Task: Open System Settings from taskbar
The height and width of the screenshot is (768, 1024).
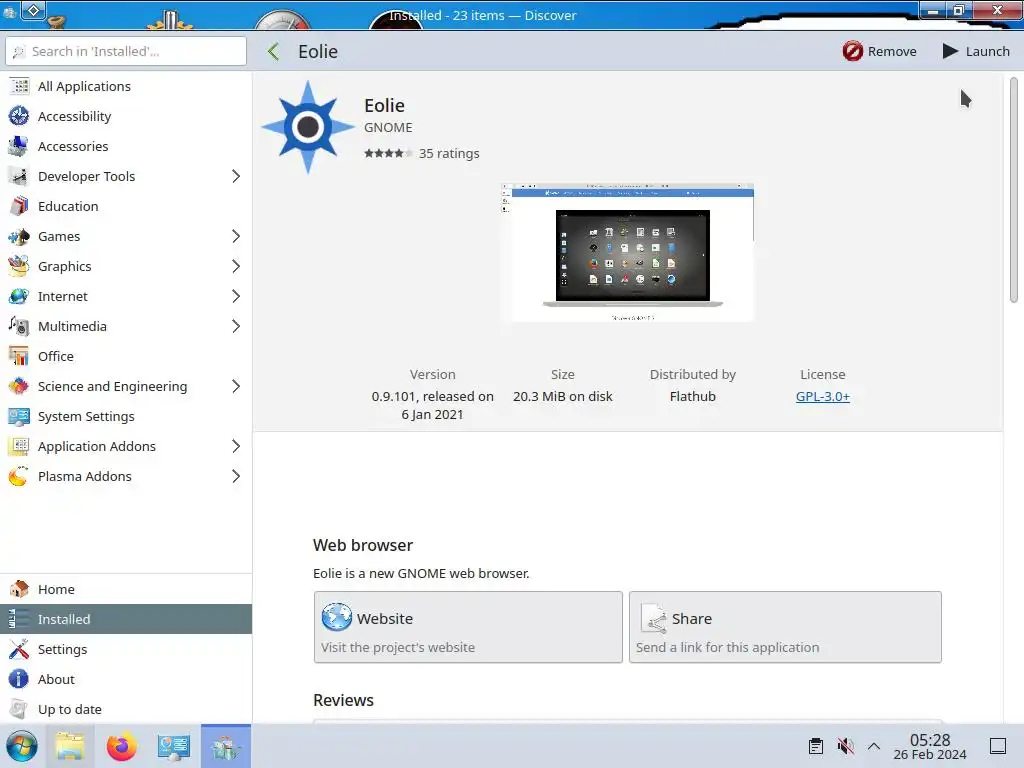Action: click(174, 746)
